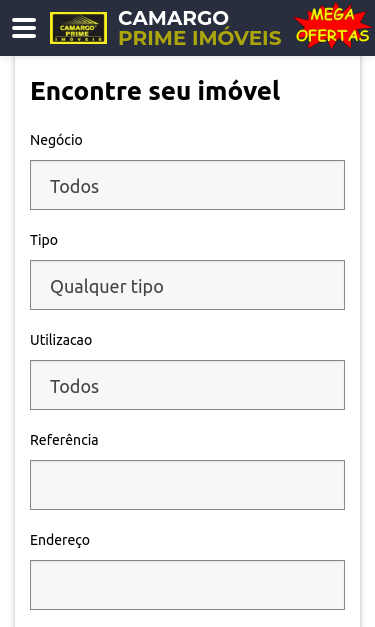Click the Tipo field label
Screen dimensions: 375x627
[44, 240]
